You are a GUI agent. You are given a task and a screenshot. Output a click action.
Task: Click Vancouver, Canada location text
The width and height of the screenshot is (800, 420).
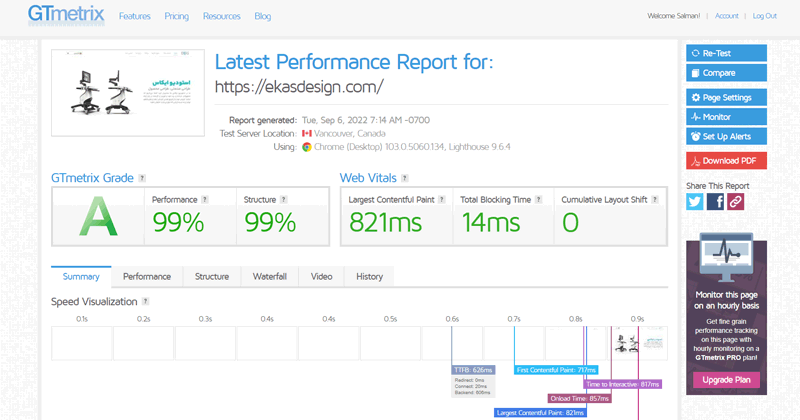[349, 134]
